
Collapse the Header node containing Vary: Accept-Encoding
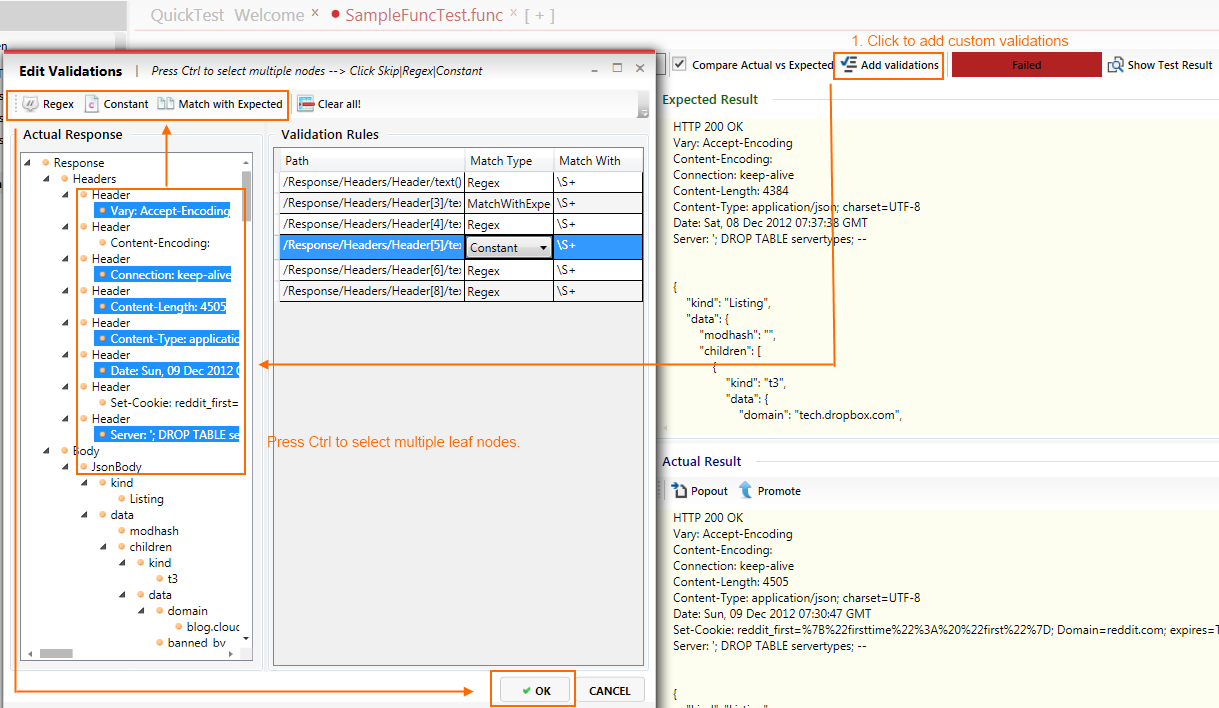(x=66, y=195)
